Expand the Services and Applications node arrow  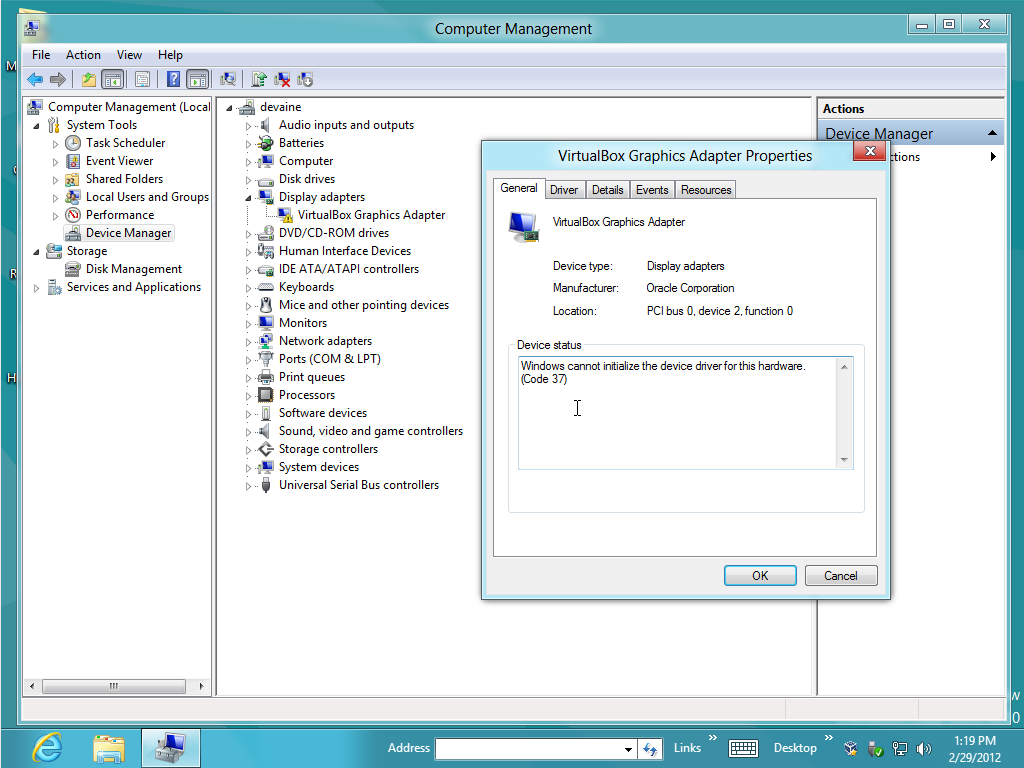point(37,288)
